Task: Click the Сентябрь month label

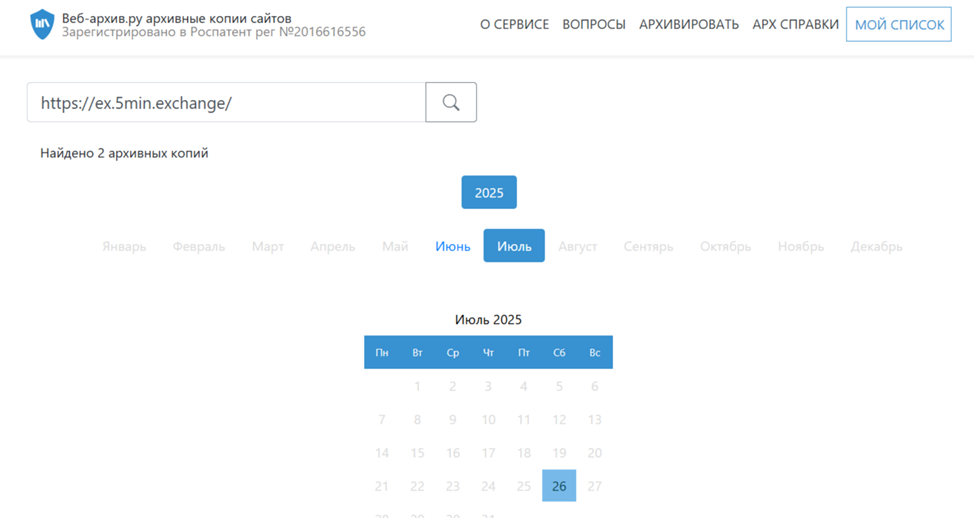Action: (x=649, y=247)
